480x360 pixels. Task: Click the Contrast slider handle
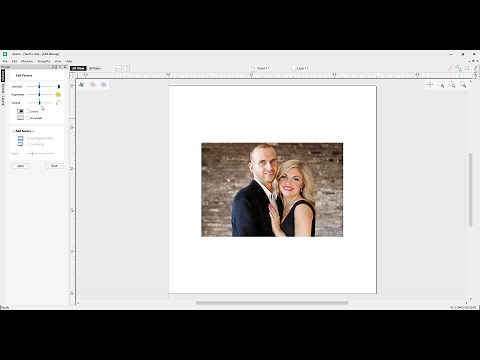coord(39,86)
